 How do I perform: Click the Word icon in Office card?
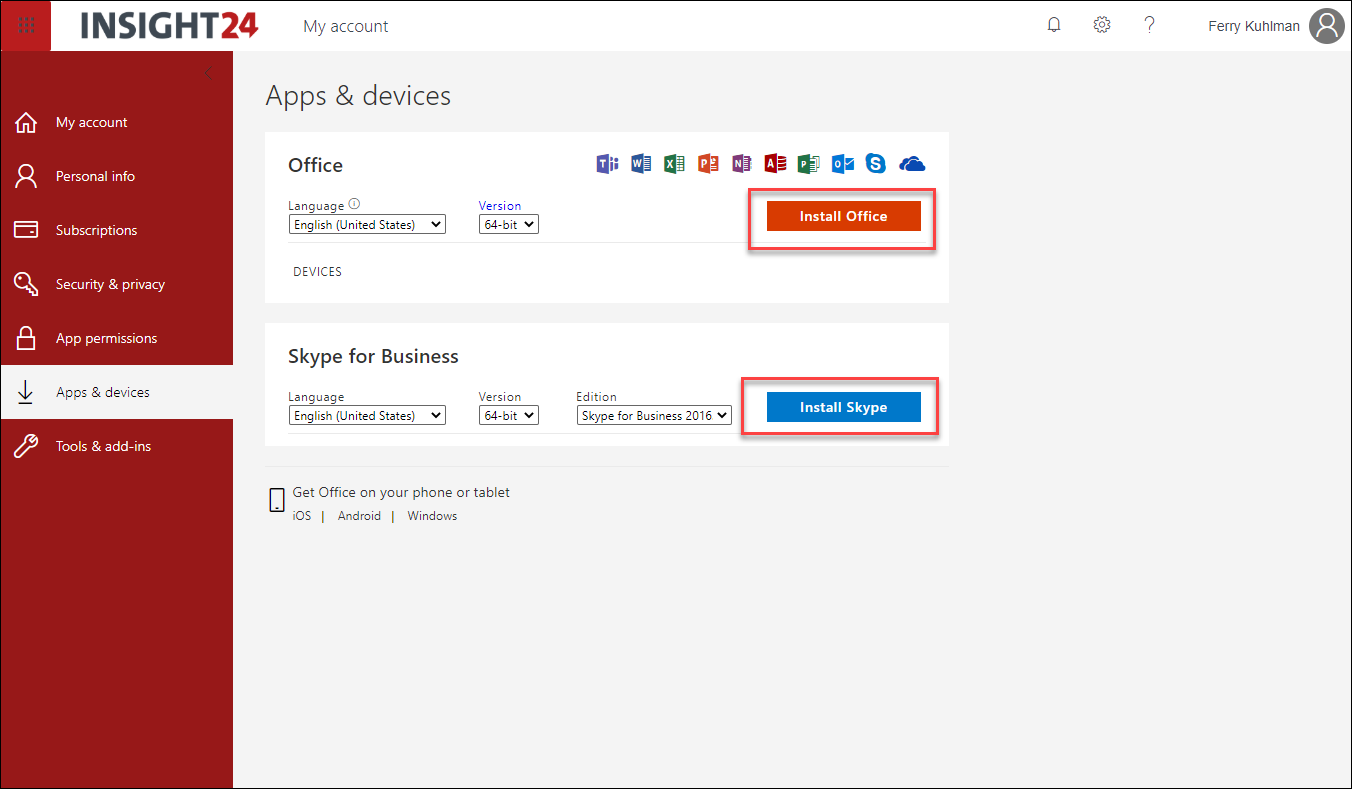(641, 164)
